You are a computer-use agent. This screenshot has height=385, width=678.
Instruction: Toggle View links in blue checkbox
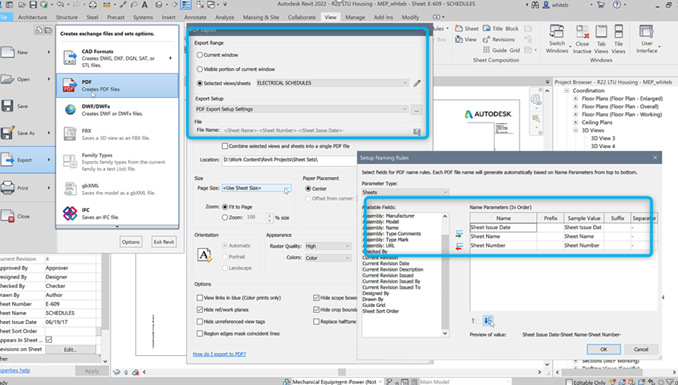point(200,298)
